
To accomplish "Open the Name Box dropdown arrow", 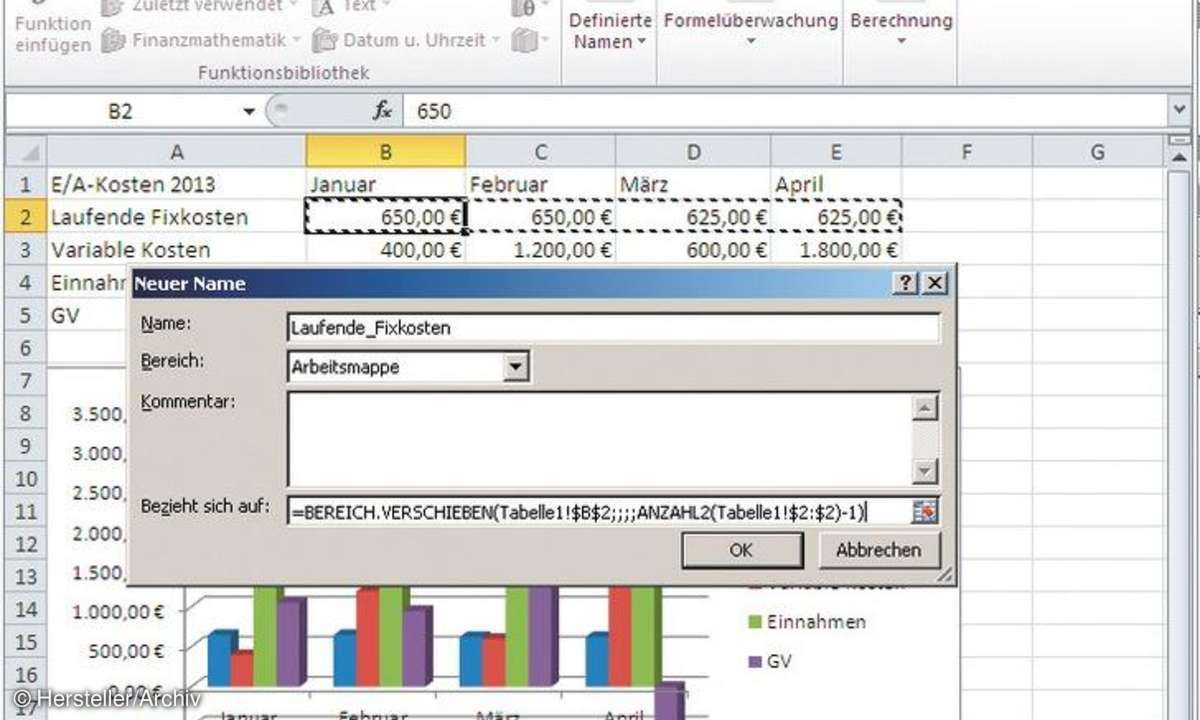I will [x=249, y=112].
